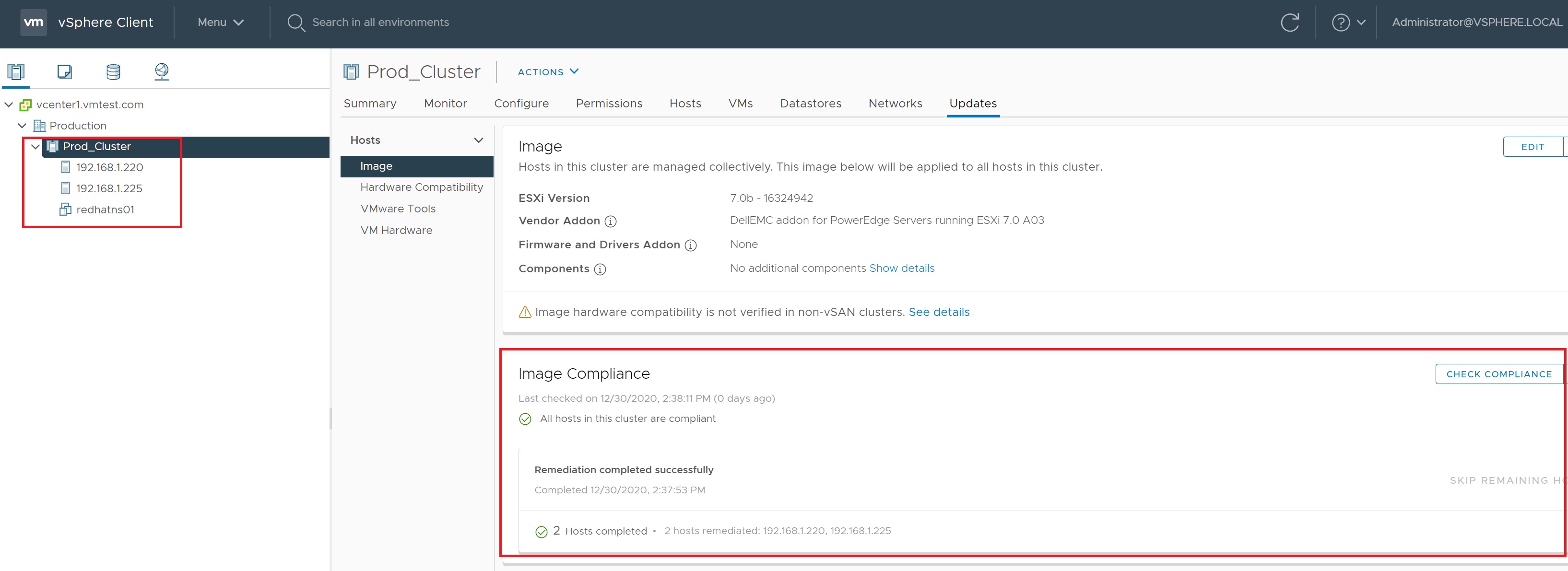
Task: Click the See details link
Action: 939,312
